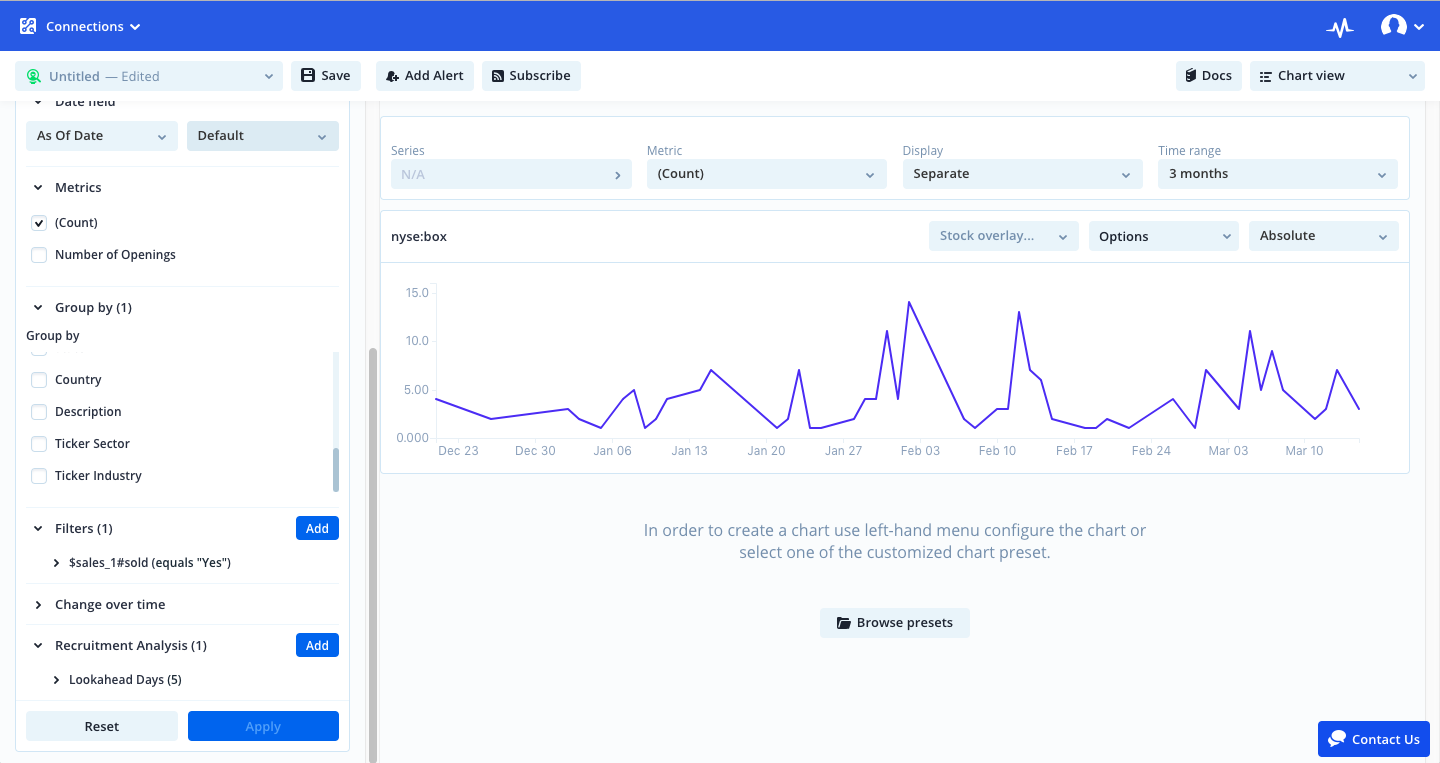Screen dimensions: 1440x763
Task: Check the Ticker Sector option
Action: point(39,444)
